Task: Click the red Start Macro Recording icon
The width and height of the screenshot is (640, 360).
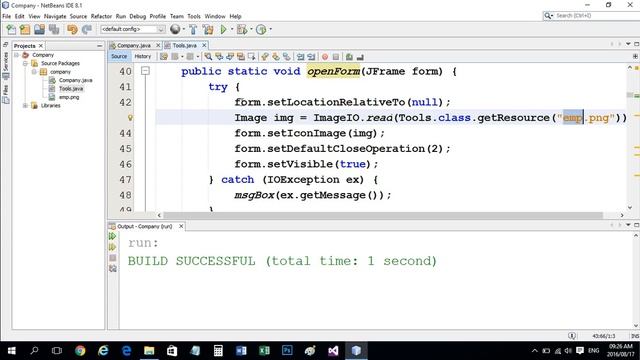Action: click(325, 57)
